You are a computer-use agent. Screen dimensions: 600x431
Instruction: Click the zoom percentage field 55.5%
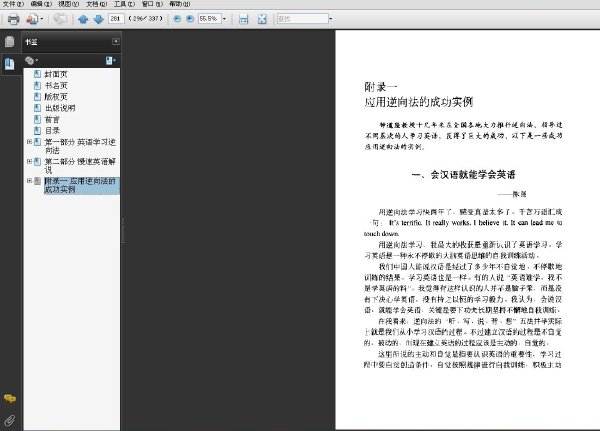click(x=209, y=18)
